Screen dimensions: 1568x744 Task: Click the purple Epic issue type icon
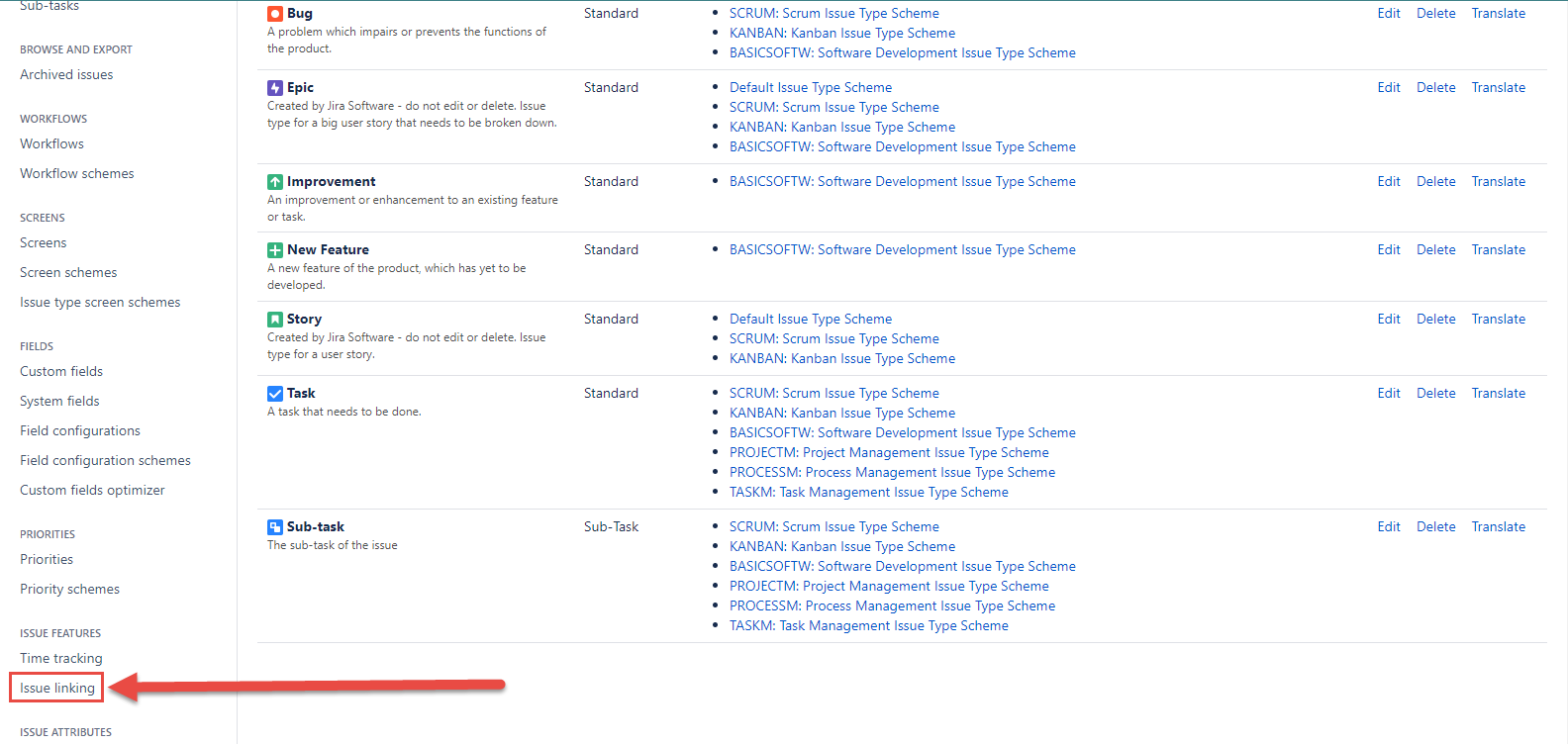pos(275,88)
